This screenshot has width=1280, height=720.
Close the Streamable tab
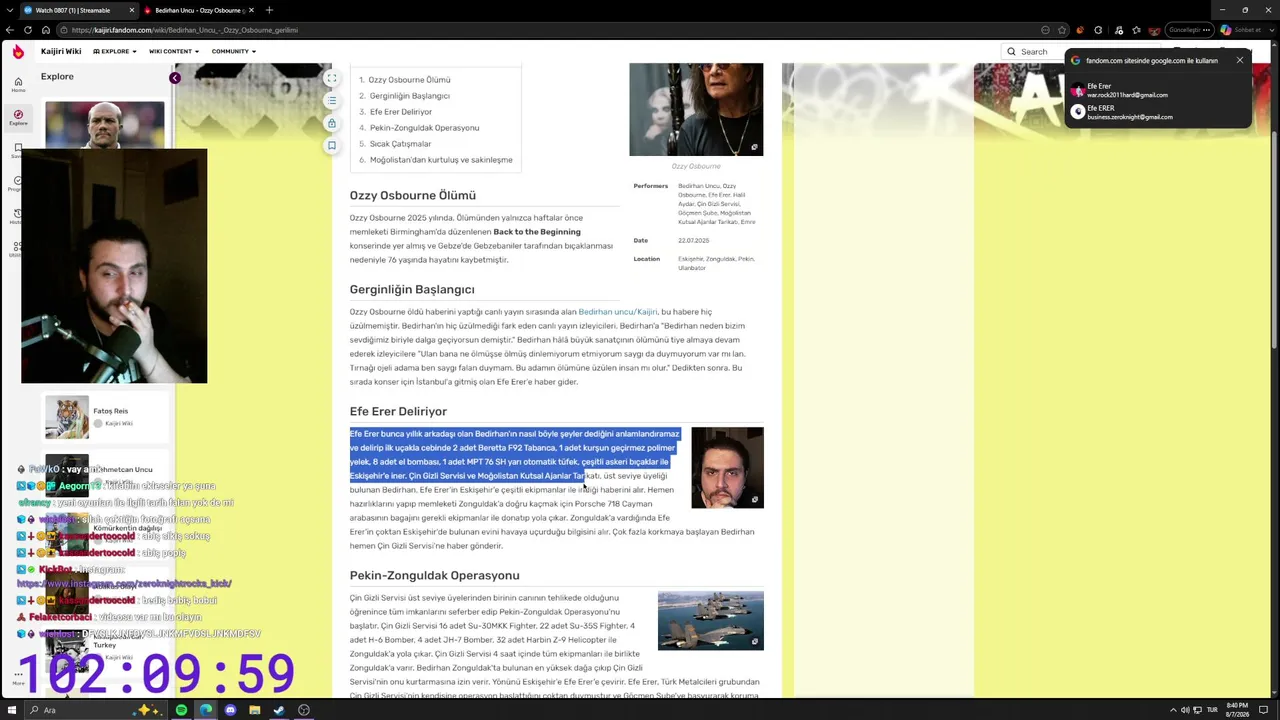(x=131, y=10)
